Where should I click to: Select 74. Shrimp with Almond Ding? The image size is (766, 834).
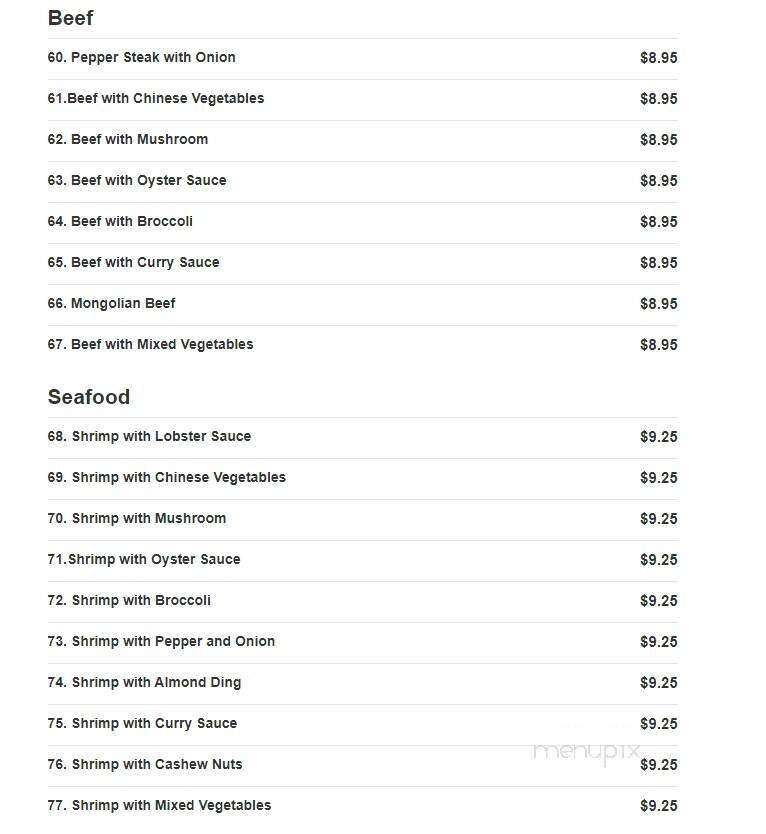pos(363,683)
